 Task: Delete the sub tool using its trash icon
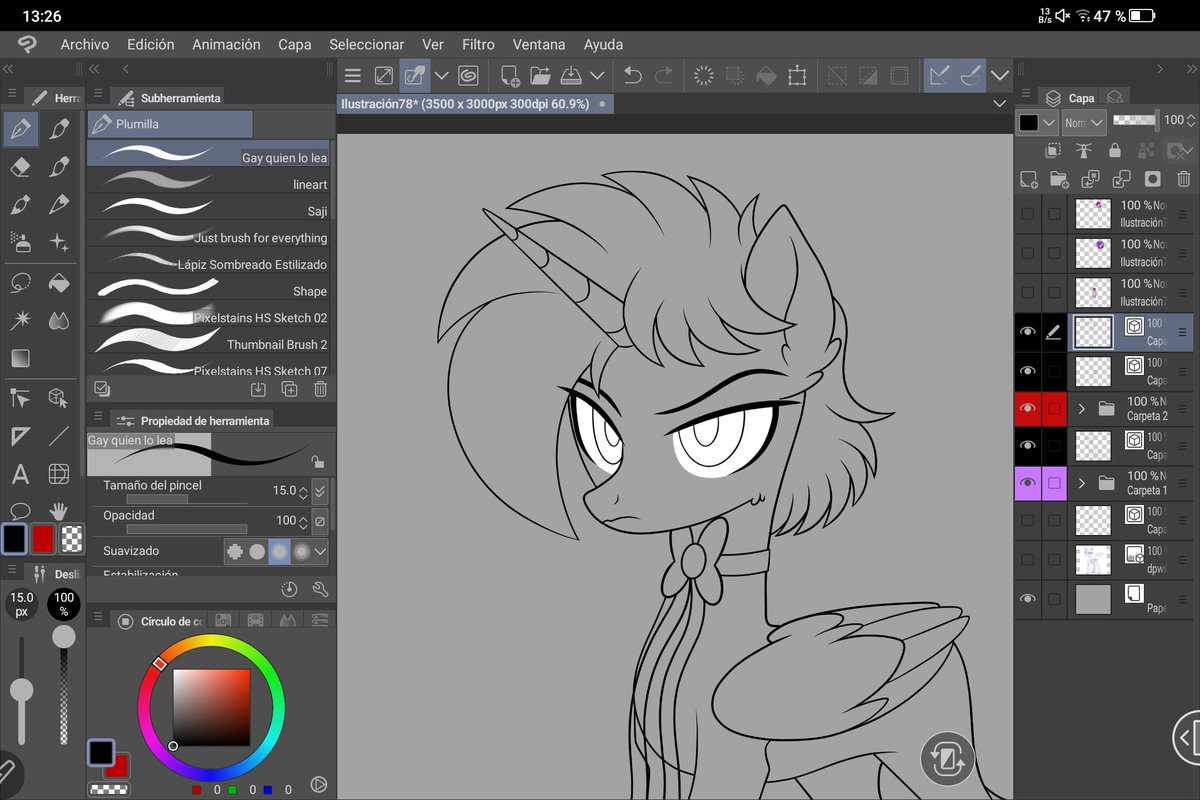(319, 389)
